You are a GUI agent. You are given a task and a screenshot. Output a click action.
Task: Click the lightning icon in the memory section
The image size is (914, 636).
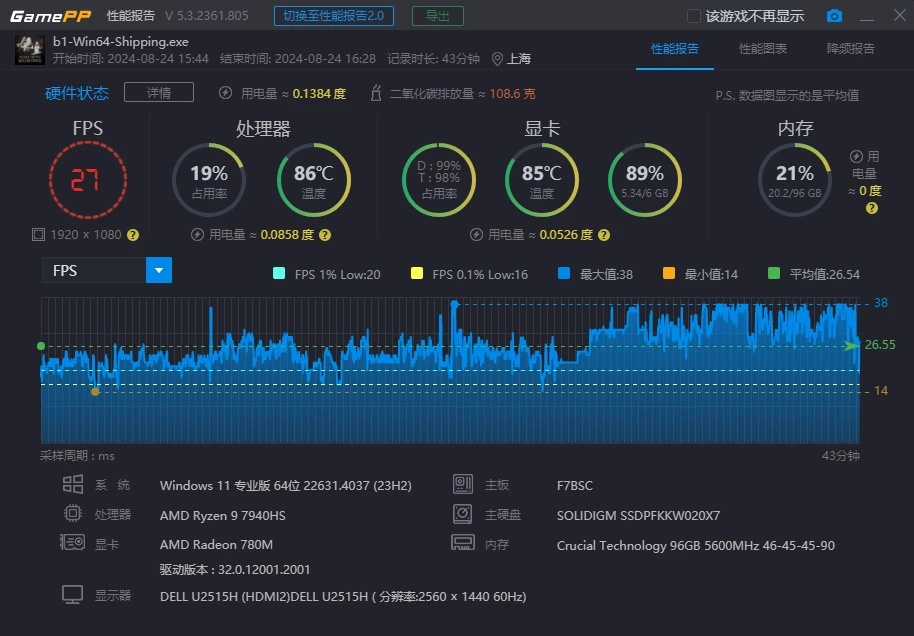click(856, 156)
